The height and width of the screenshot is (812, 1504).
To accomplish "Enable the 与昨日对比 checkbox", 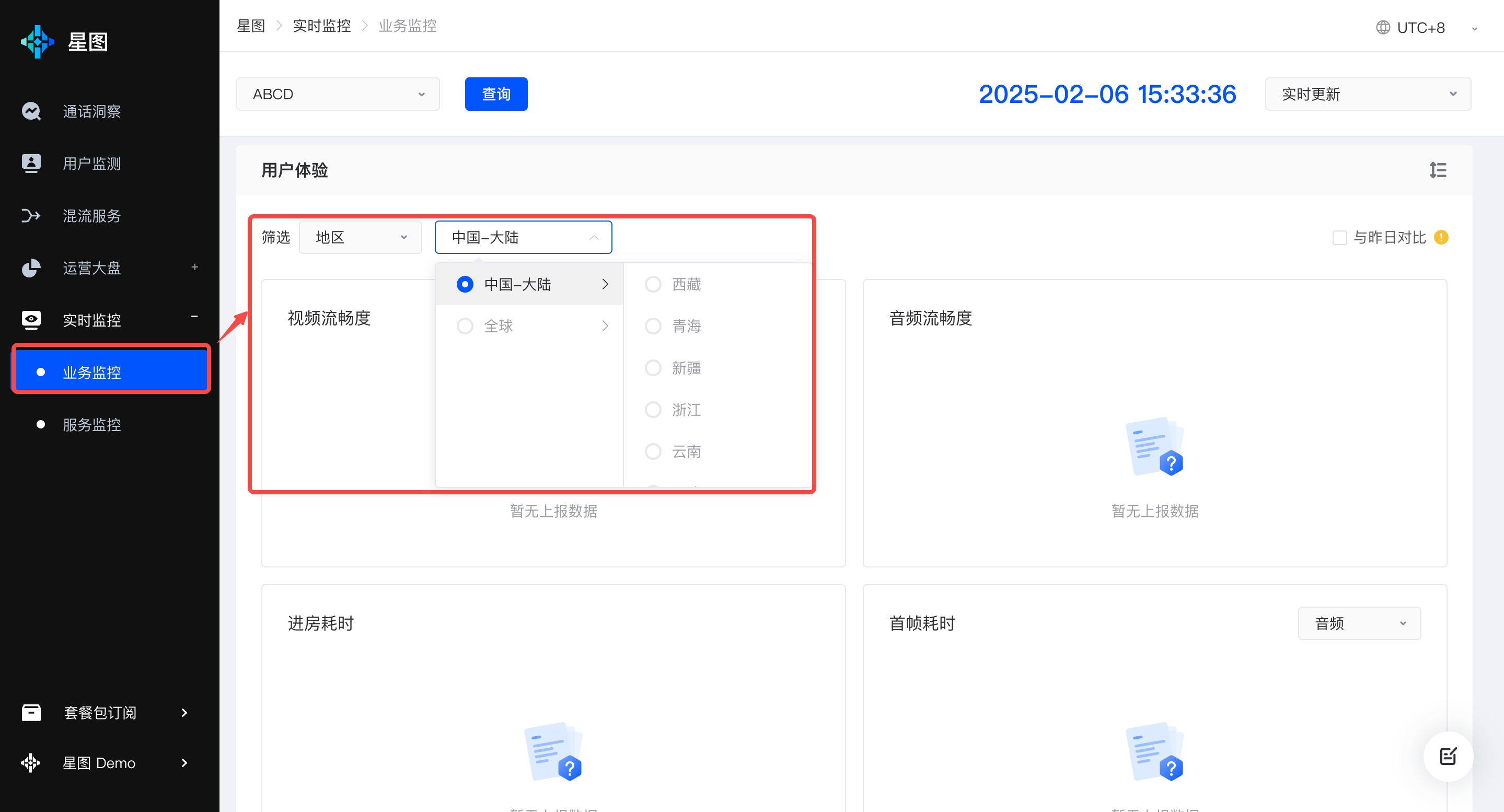I will (1339, 238).
